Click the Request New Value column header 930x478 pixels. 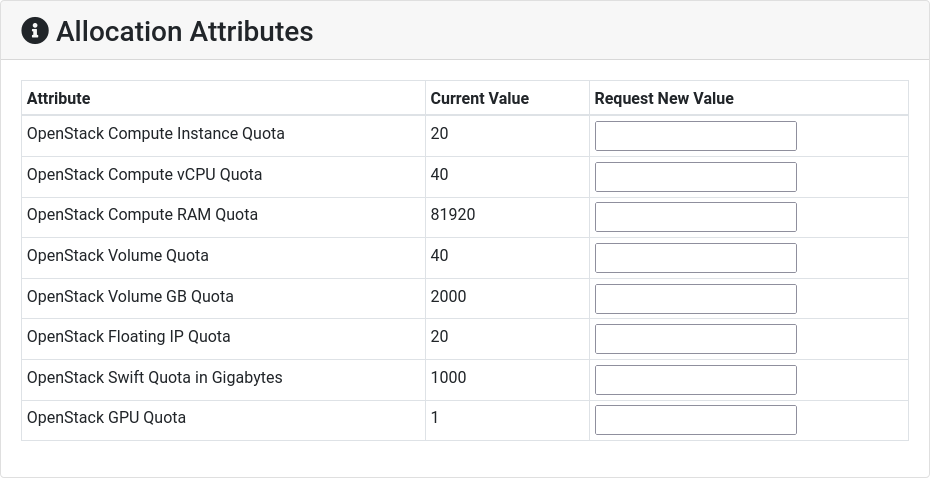664,98
